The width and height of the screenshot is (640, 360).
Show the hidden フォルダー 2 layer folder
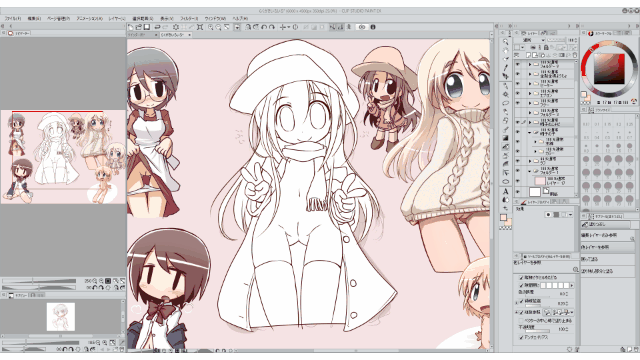pyautogui.click(x=517, y=113)
